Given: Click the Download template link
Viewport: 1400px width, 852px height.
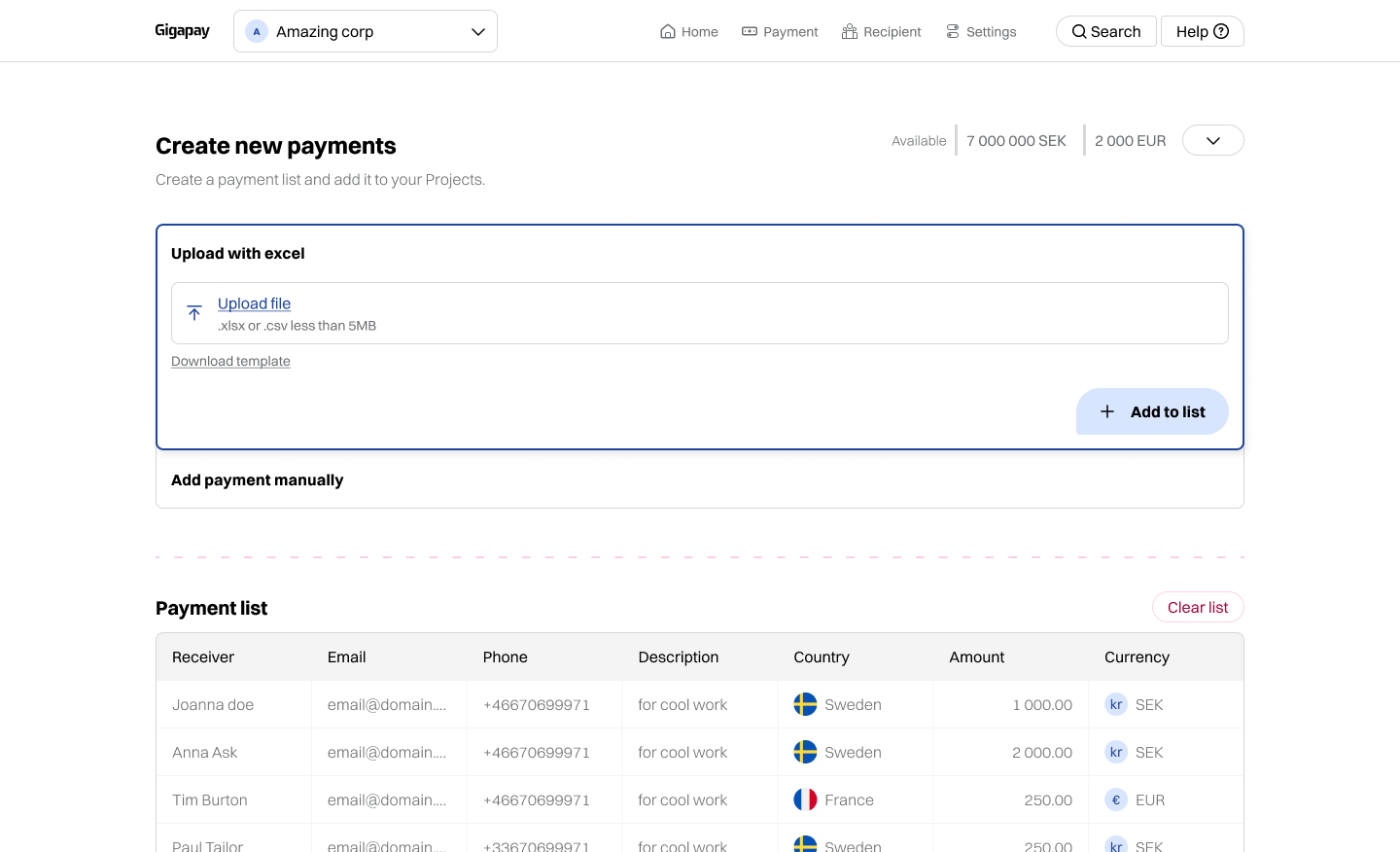Looking at the screenshot, I should click(x=230, y=361).
